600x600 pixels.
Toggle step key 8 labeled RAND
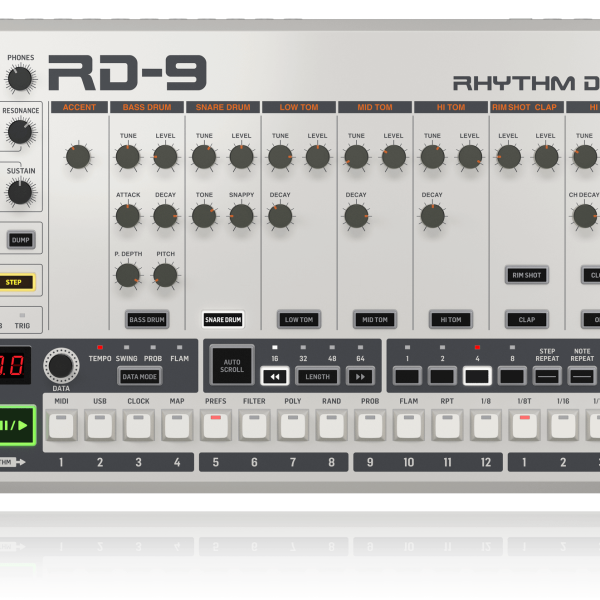pyautogui.click(x=331, y=426)
